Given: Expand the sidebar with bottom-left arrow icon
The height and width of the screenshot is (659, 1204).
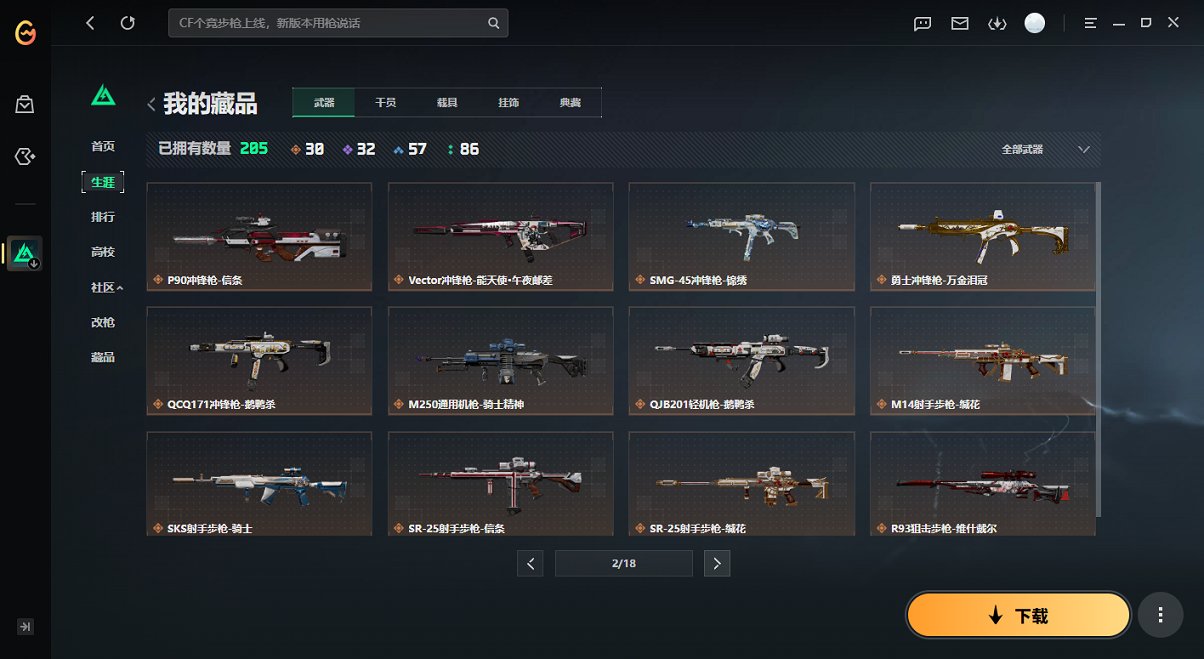Looking at the screenshot, I should coord(26,627).
